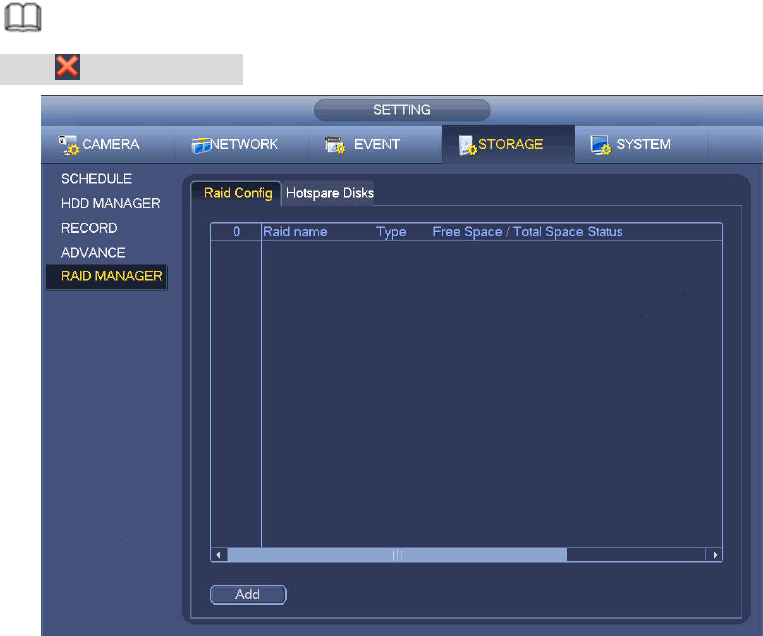Open ADVANCE in the sidebar
763x636 pixels.
click(93, 253)
